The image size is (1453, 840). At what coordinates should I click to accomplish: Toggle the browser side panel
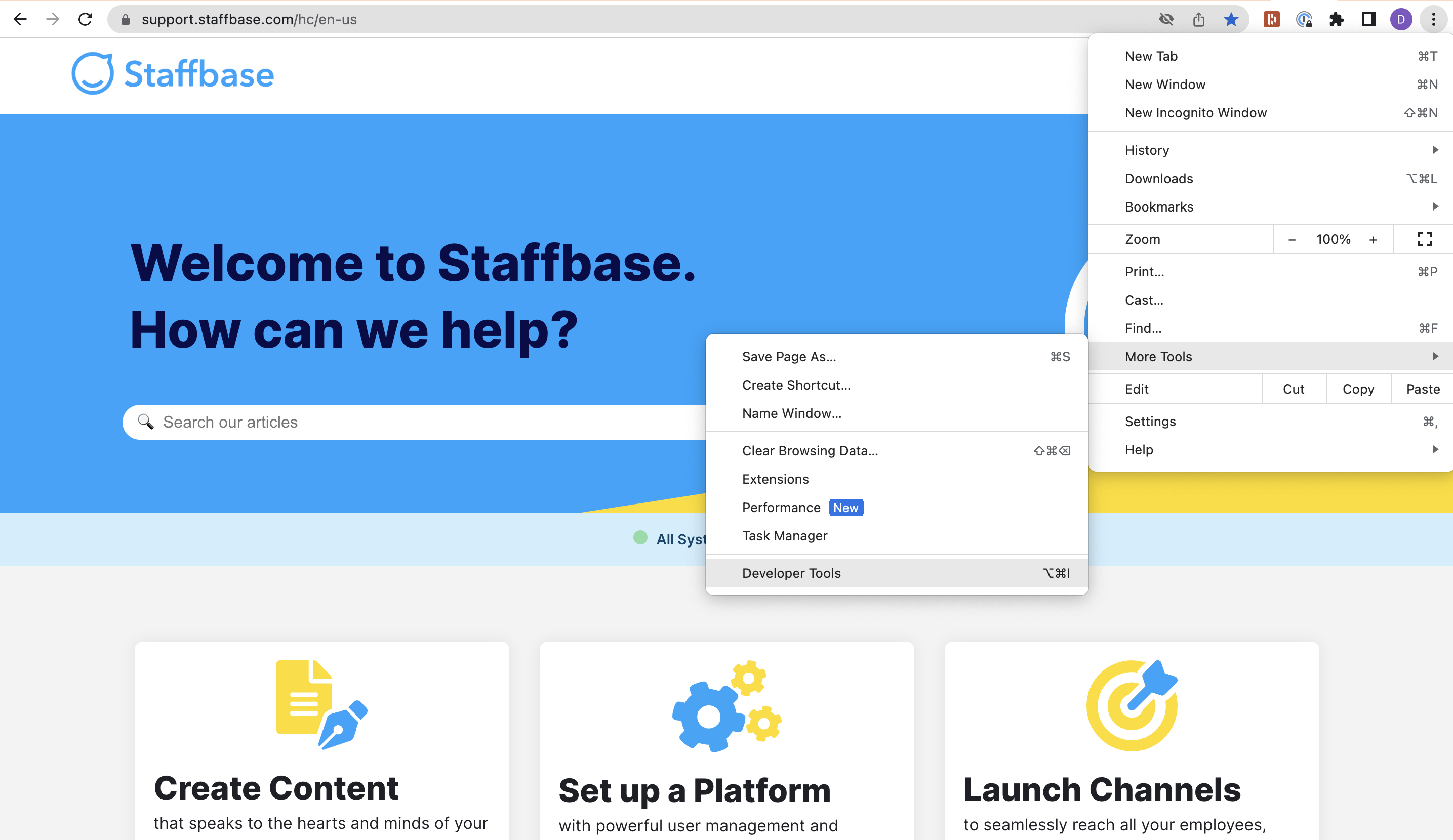click(x=1369, y=20)
